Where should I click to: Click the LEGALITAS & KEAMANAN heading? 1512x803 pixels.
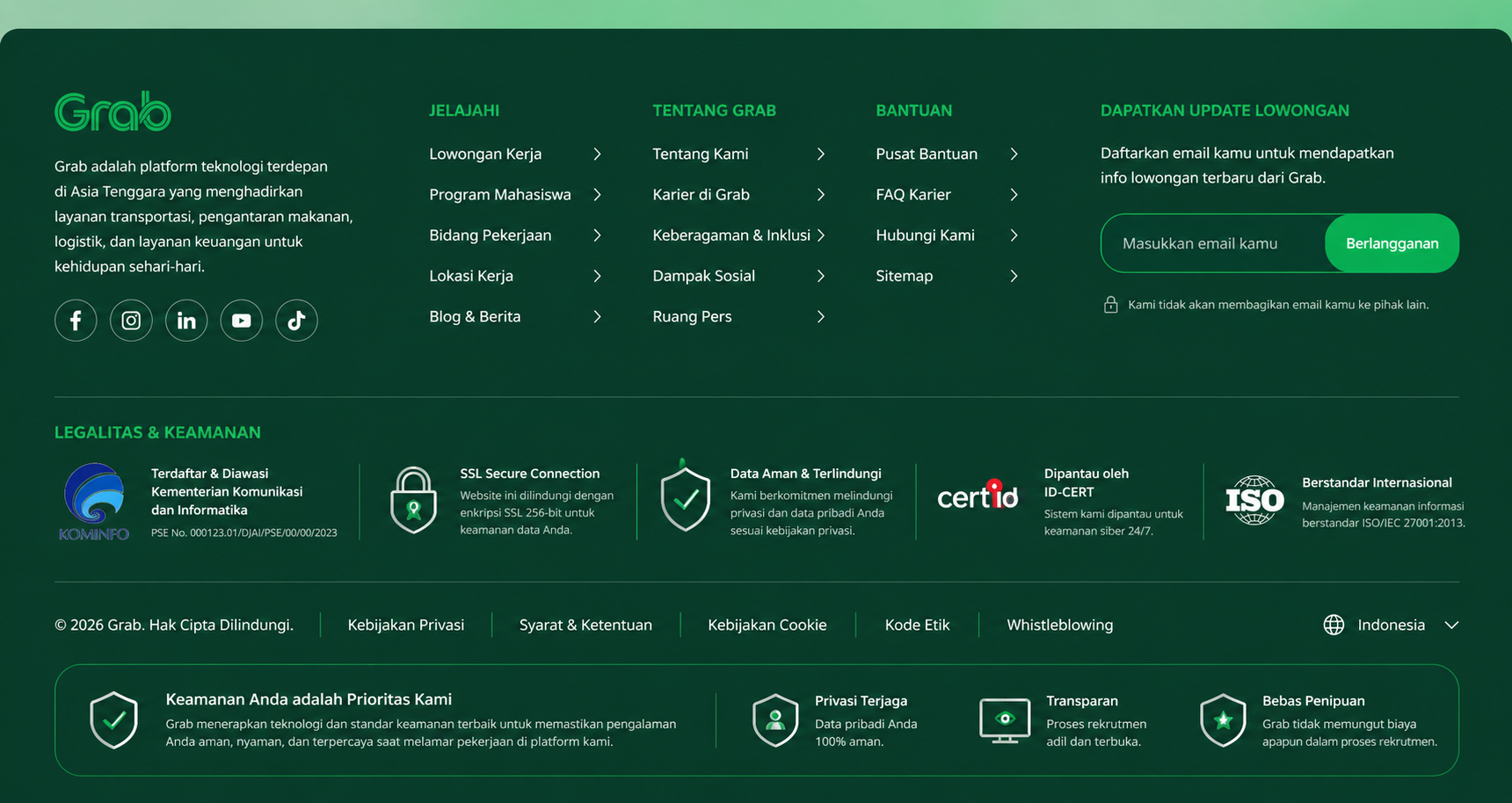point(157,432)
